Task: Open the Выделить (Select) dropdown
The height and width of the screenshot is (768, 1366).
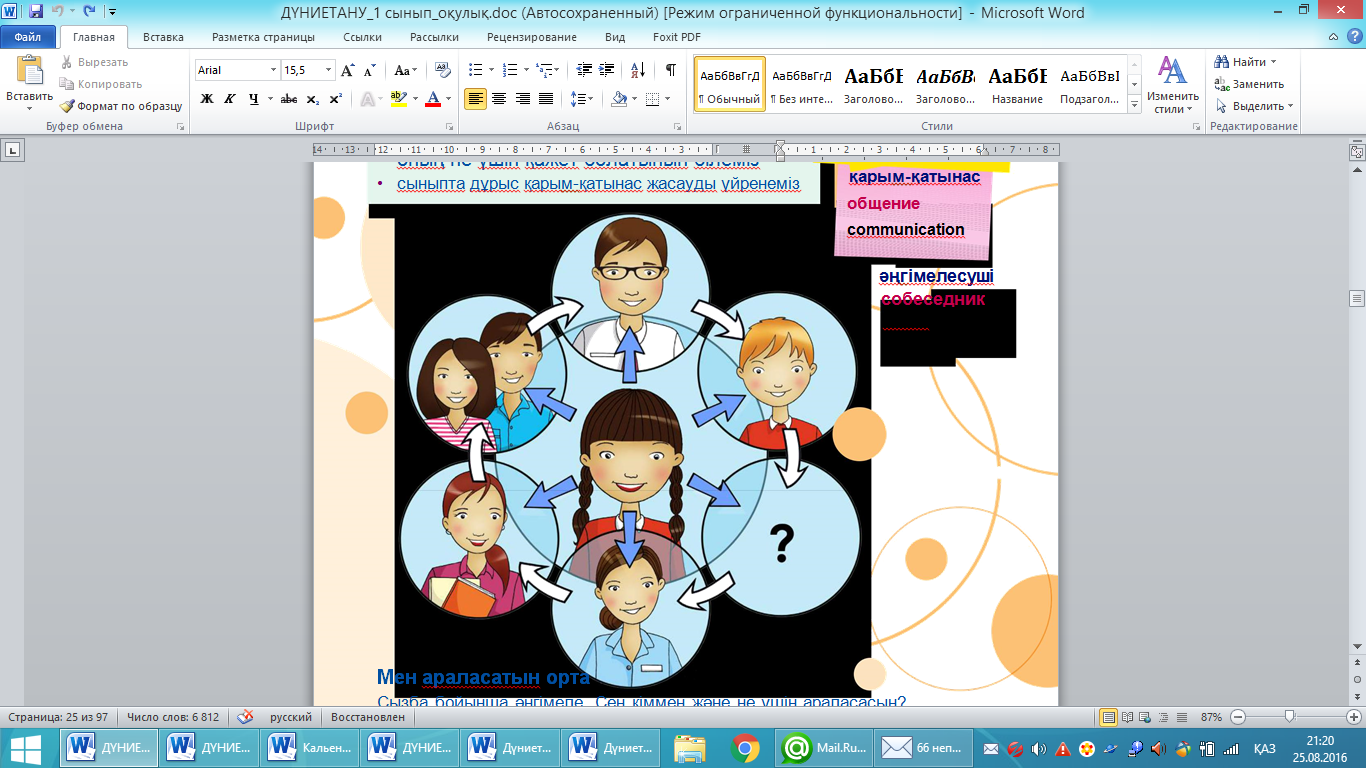Action: click(1254, 106)
